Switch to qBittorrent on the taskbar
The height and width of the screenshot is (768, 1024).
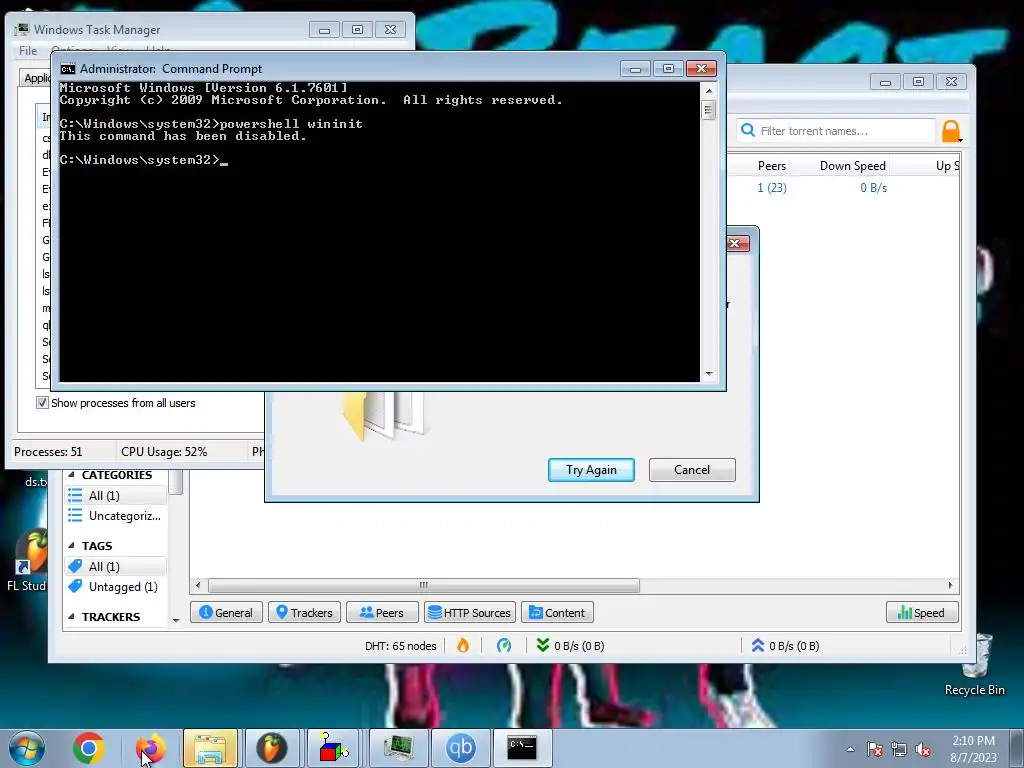click(460, 748)
